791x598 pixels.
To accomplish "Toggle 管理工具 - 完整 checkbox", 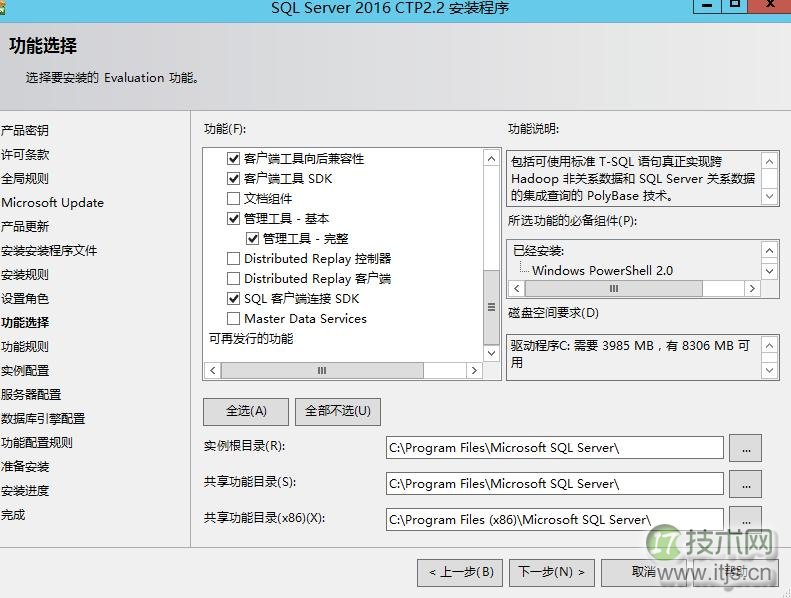I will coord(252,238).
